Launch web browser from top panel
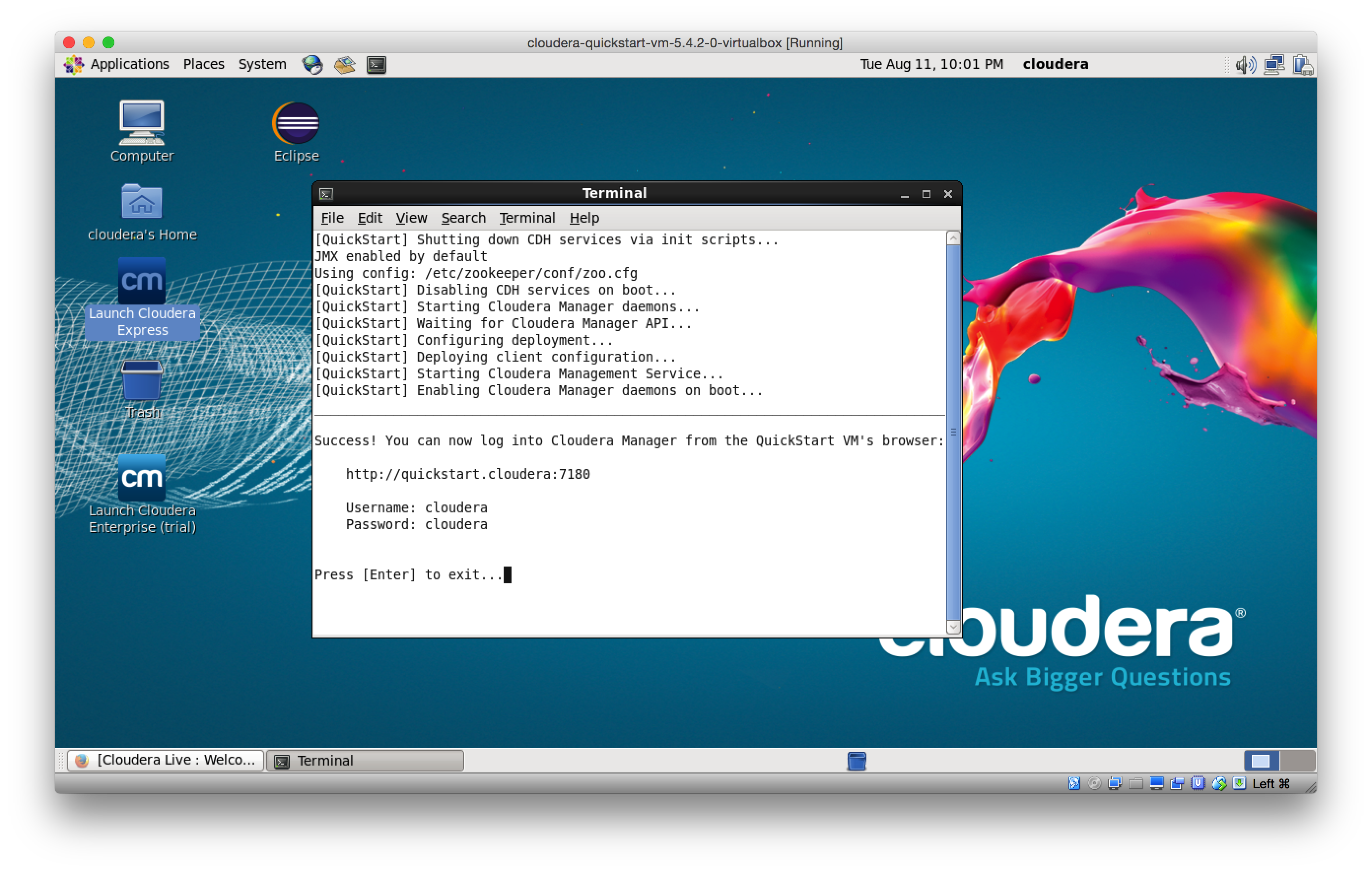Image resolution: width=1372 pixels, height=872 pixels. (x=312, y=65)
